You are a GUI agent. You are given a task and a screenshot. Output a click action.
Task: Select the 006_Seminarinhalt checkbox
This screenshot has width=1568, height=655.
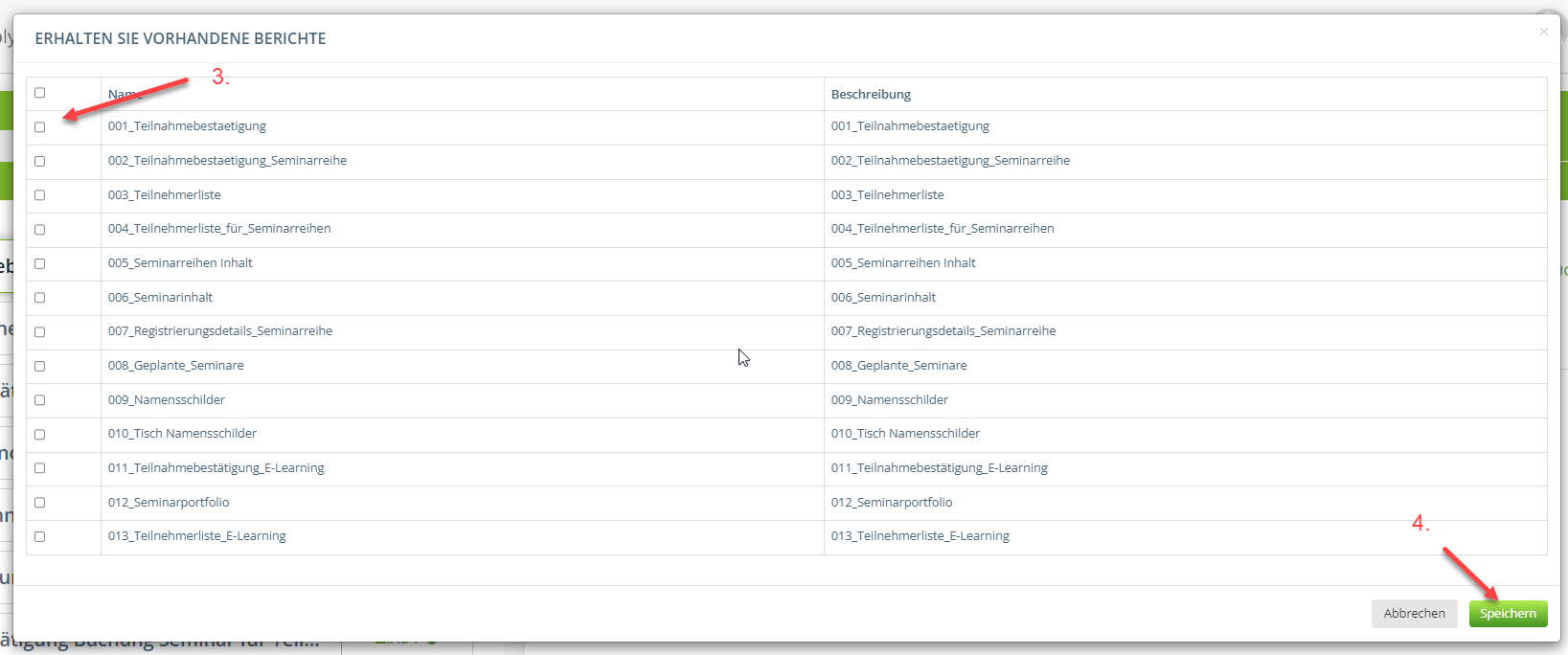[39, 298]
